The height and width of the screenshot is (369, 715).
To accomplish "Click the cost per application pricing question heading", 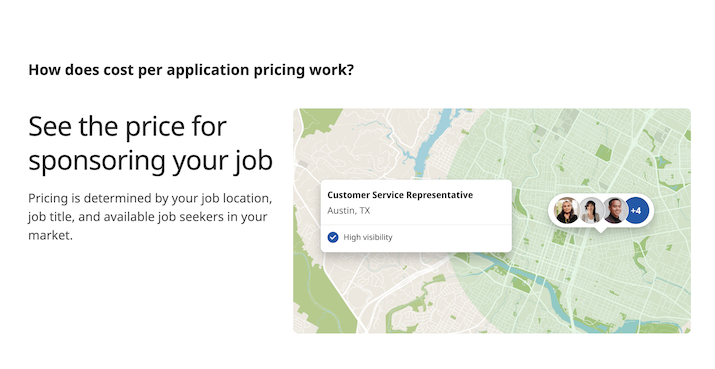I will 191,70.
